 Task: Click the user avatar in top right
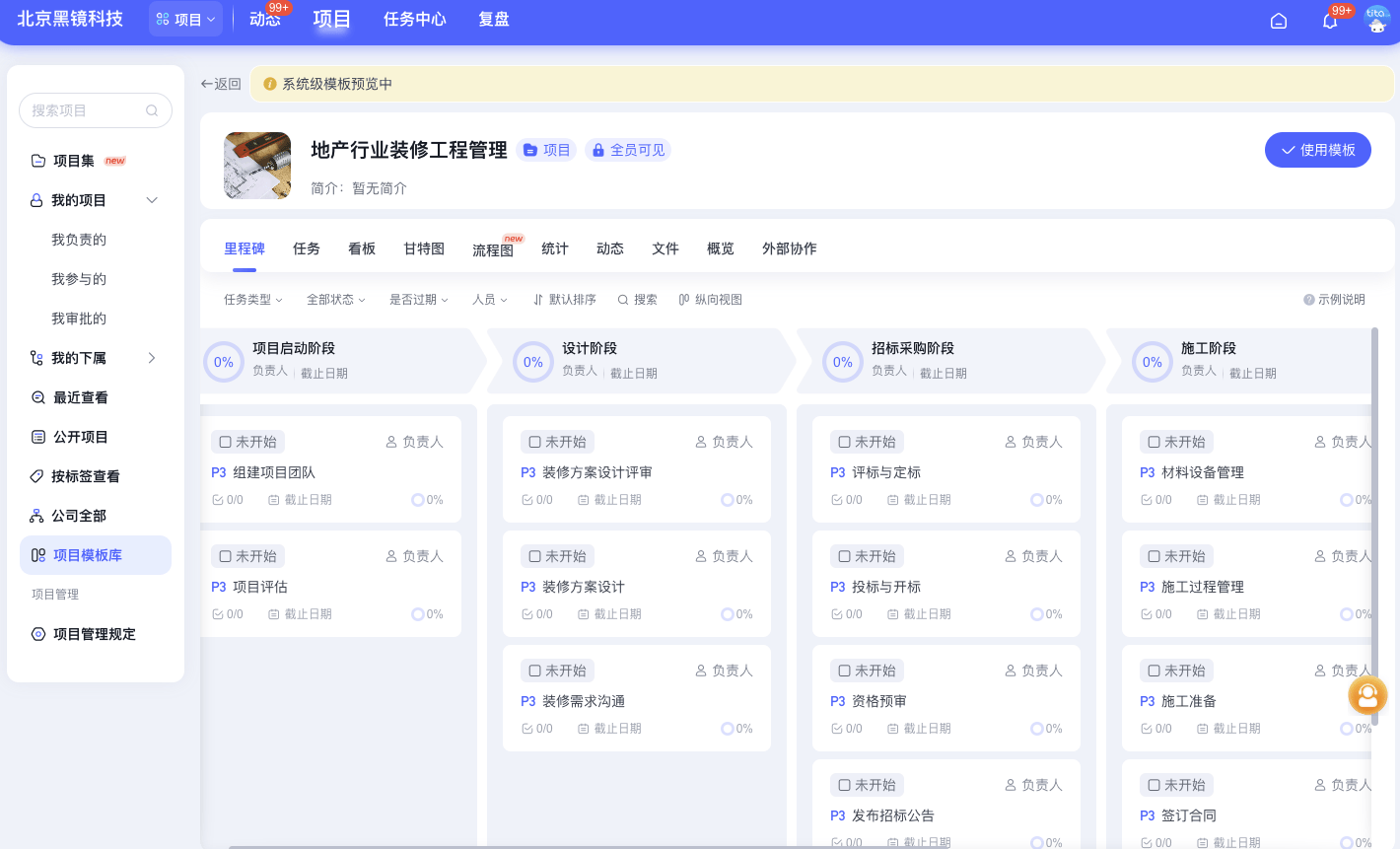point(1376,20)
